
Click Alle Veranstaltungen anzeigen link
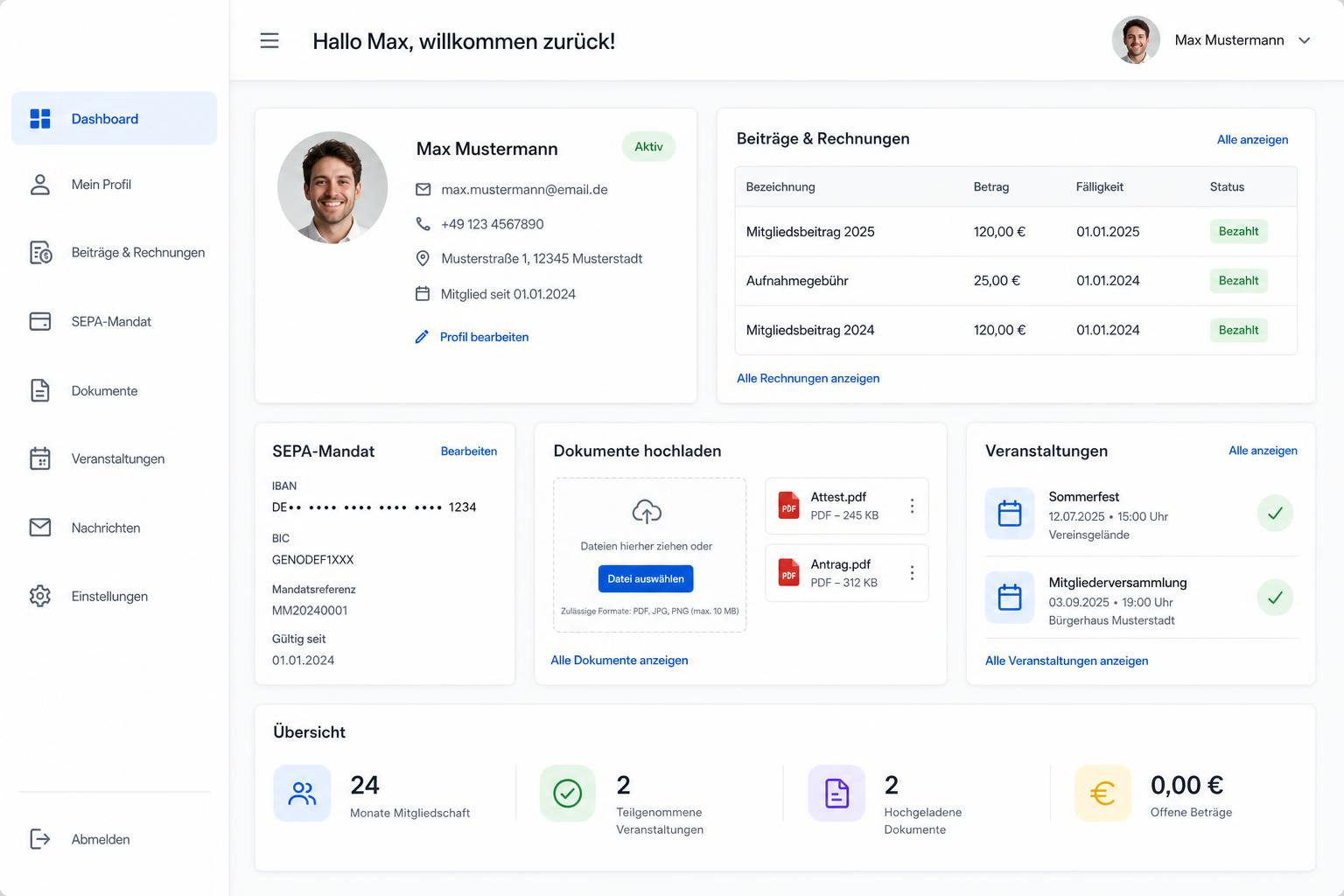tap(1067, 661)
